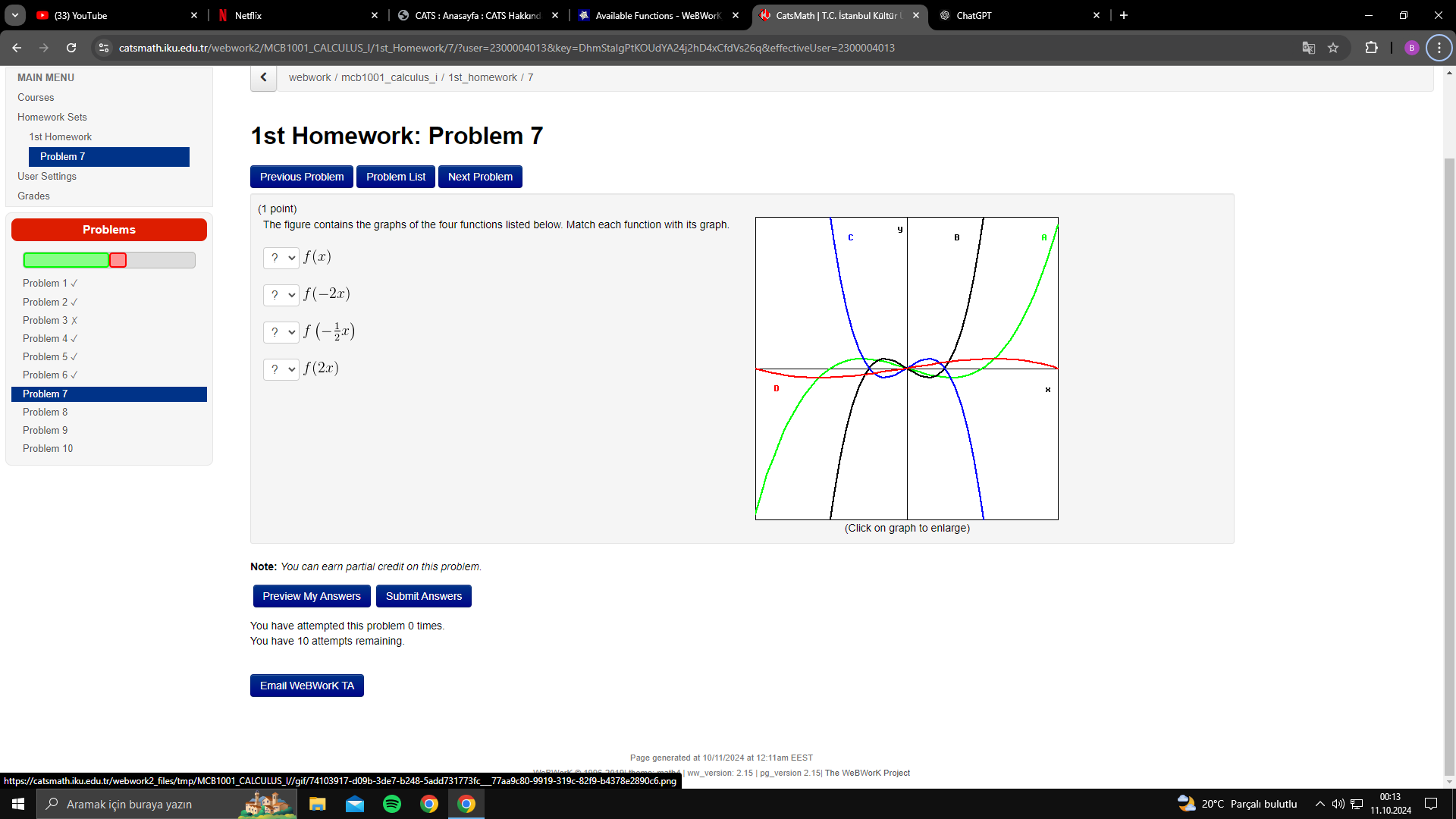This screenshot has width=1456, height=819.
Task: Open Courses in the main menu
Action: pos(36,97)
